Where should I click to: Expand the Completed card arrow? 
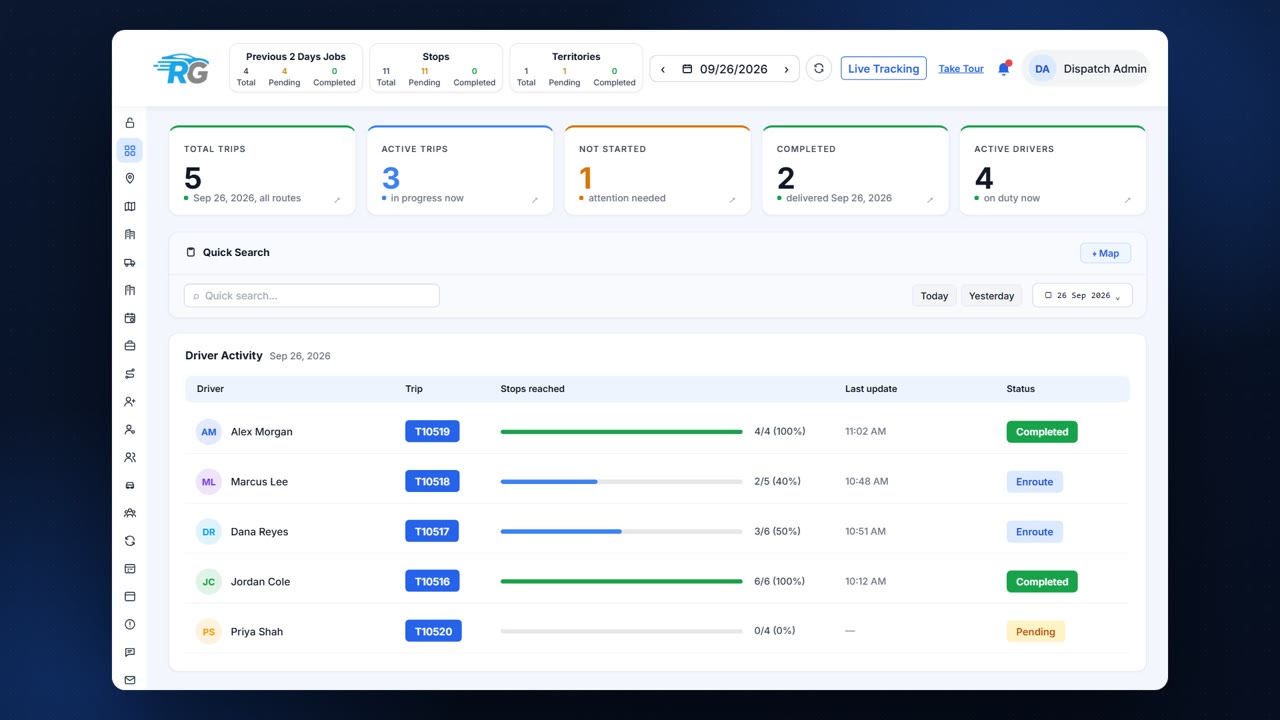930,200
